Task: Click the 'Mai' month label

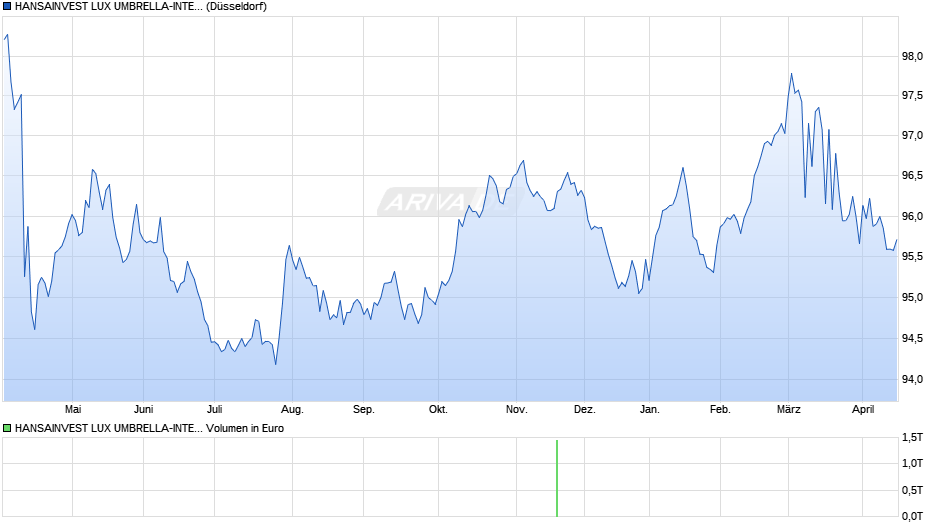Action: tap(73, 409)
